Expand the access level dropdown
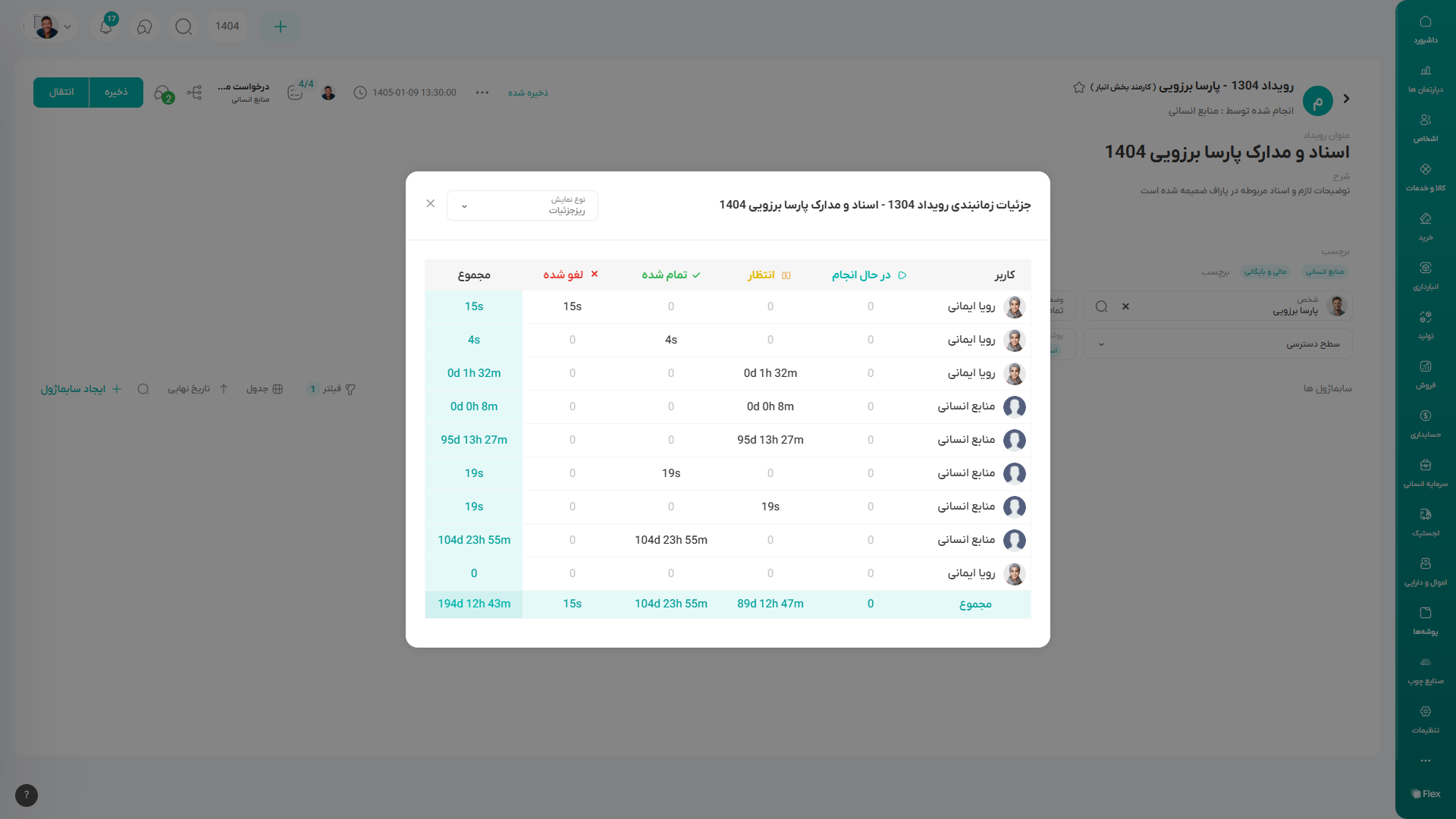Image resolution: width=1456 pixels, height=819 pixels. point(1217,344)
